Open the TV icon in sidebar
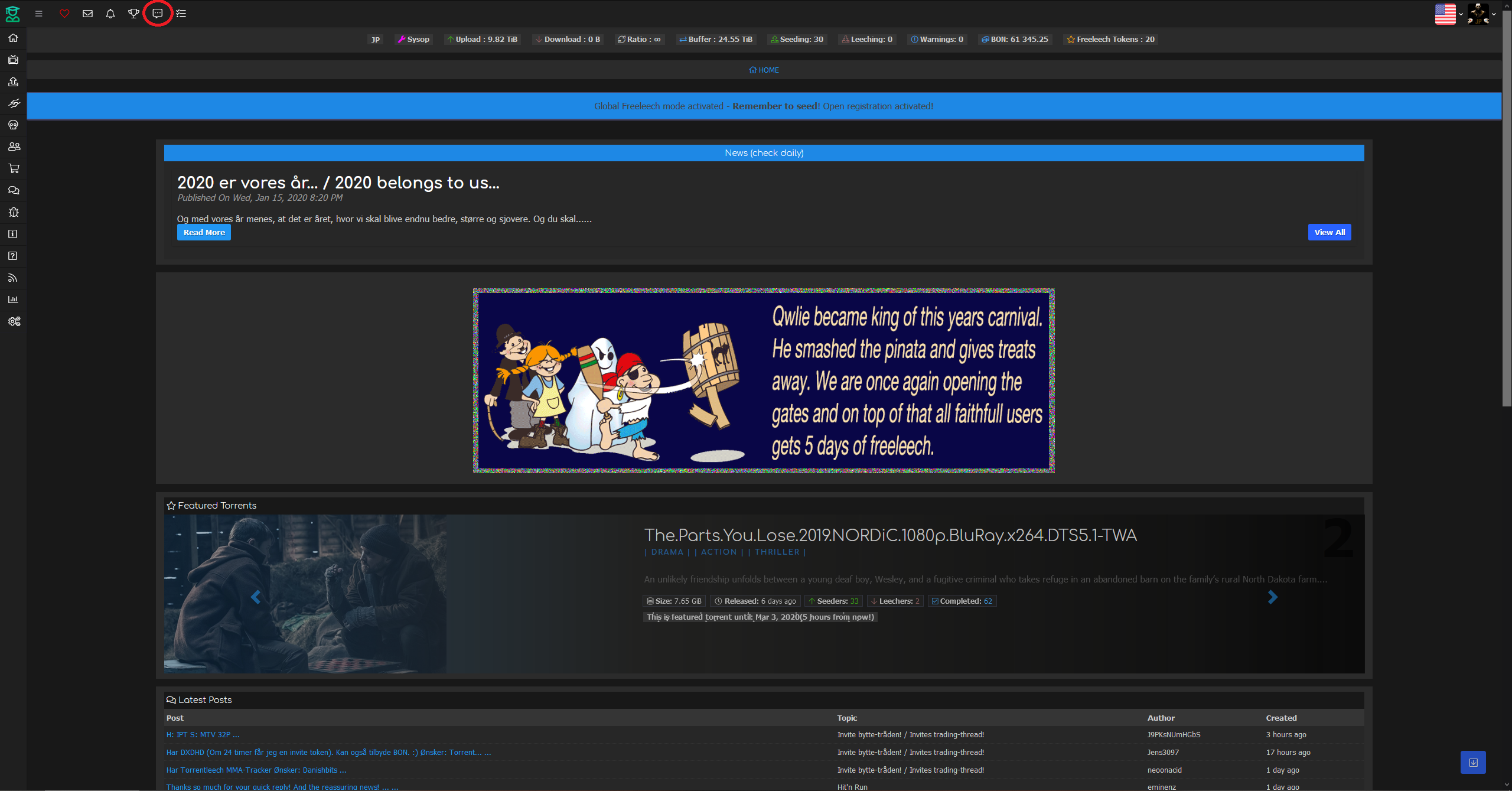 [14, 60]
